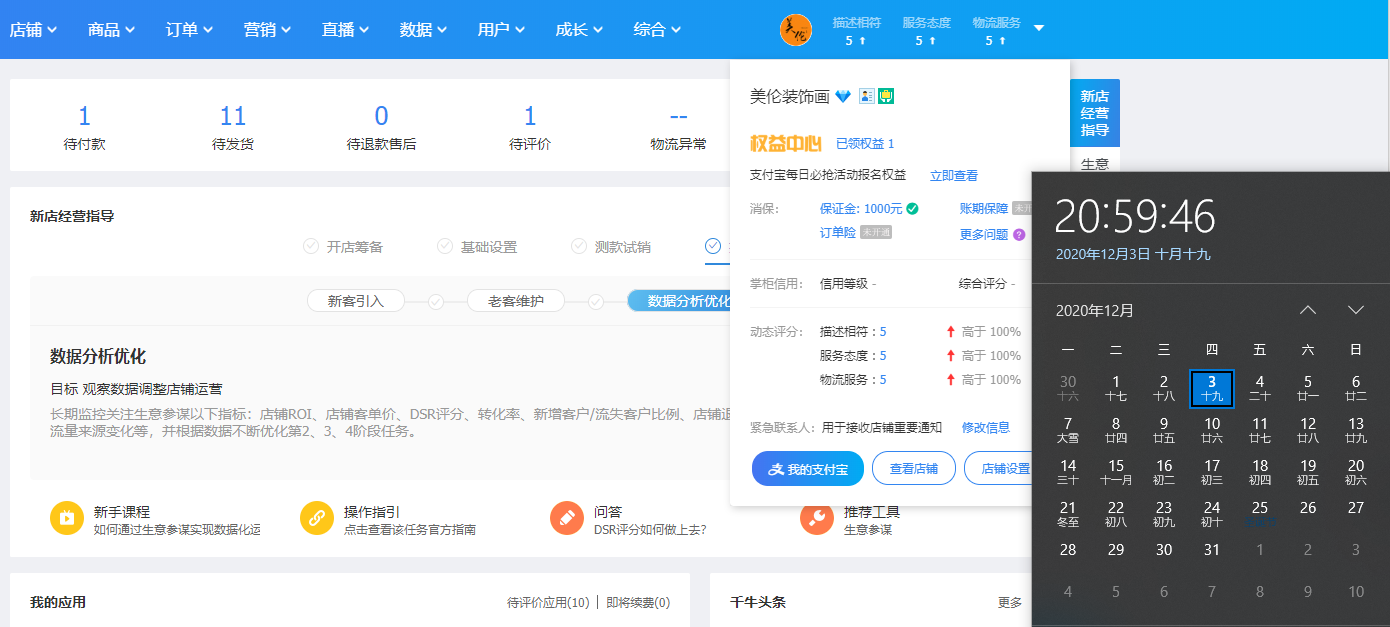
Task: Click 权益中心 heading
Action: click(x=786, y=143)
